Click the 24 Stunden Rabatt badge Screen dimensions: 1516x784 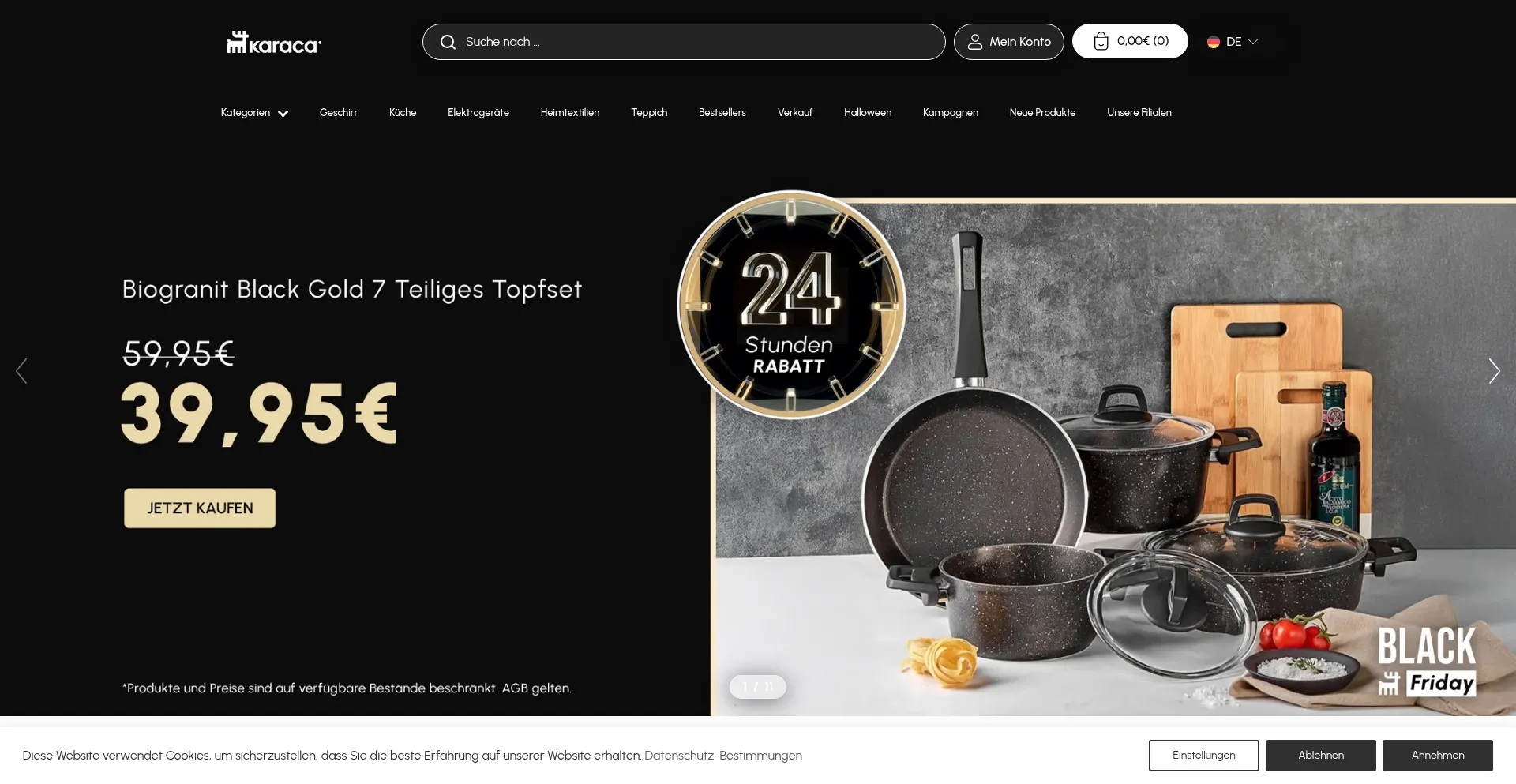[x=791, y=305]
